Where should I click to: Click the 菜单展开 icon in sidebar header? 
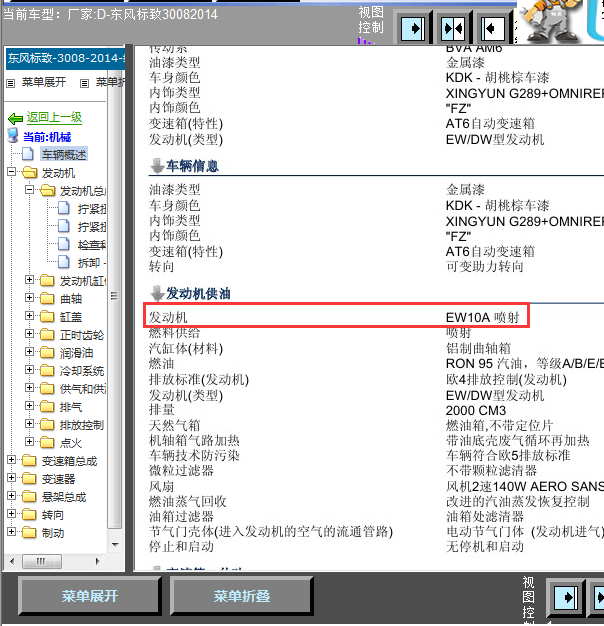(x=11, y=83)
